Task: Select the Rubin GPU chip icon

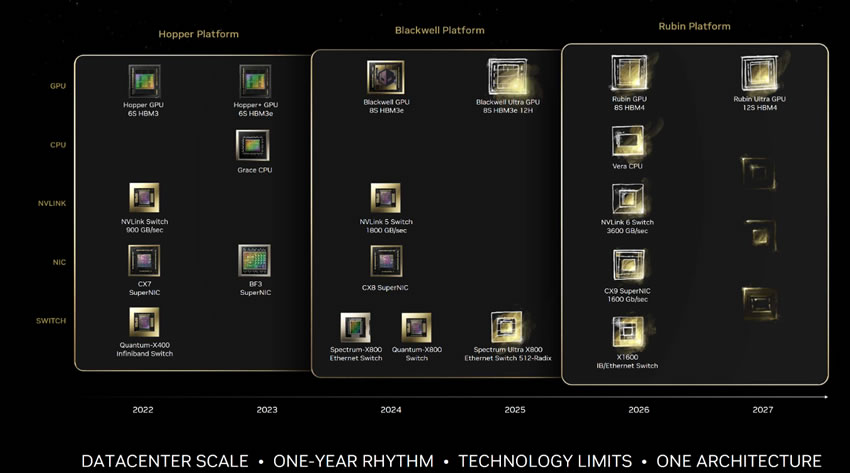Action: pyautogui.click(x=629, y=73)
